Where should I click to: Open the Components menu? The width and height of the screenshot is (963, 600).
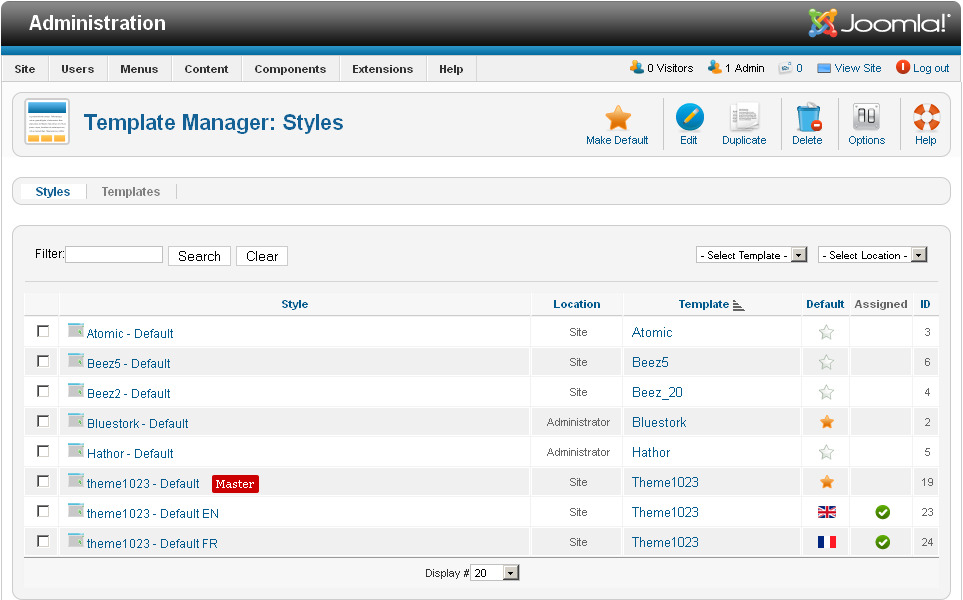290,69
